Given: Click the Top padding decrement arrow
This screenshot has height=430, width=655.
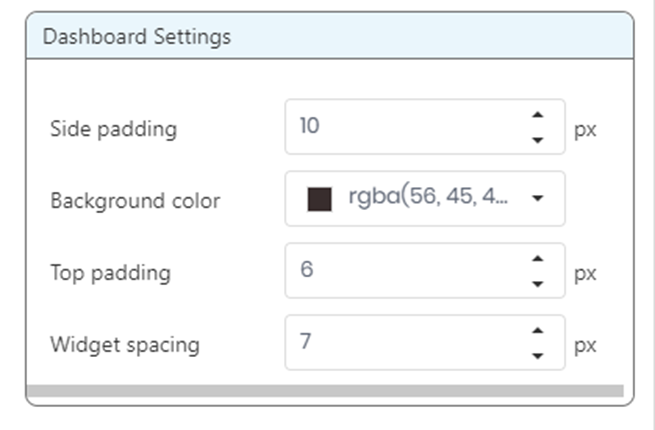Looking at the screenshot, I should (x=538, y=284).
